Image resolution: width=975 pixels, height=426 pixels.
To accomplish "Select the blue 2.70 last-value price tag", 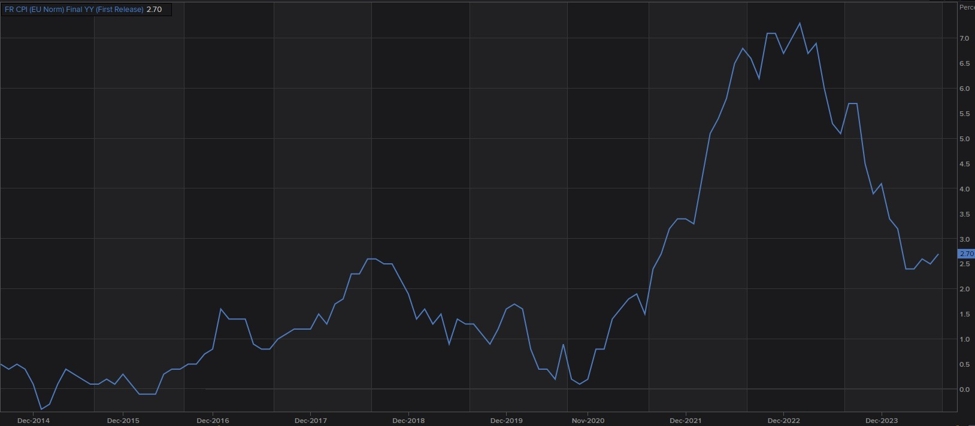I will [965, 254].
